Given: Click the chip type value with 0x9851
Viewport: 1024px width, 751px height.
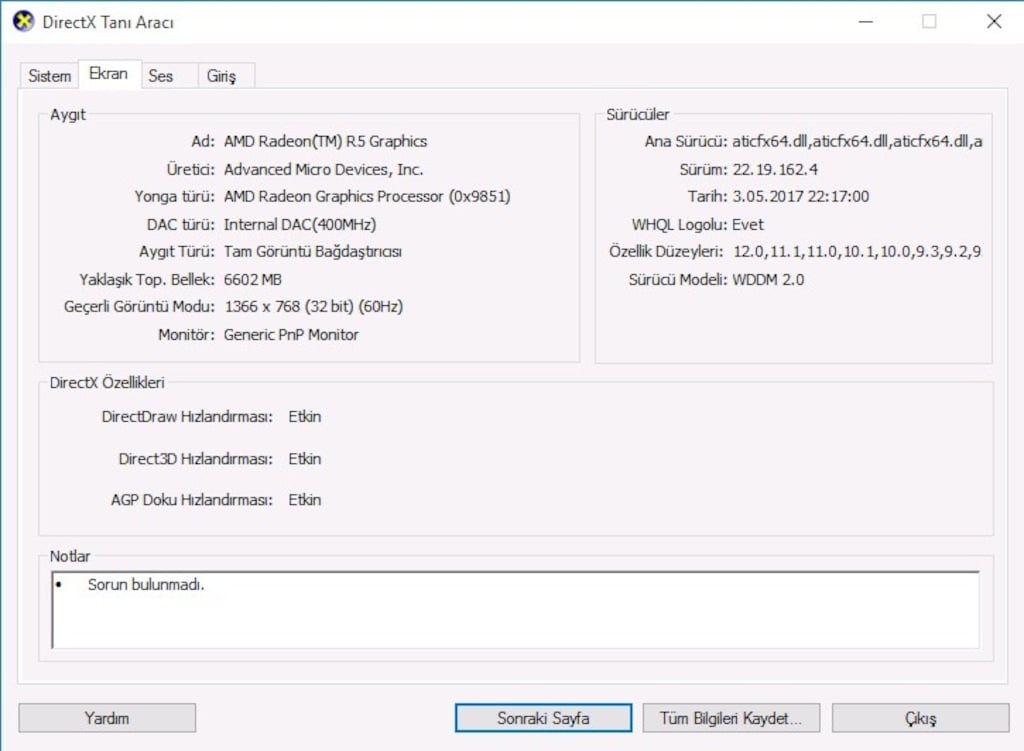Looking at the screenshot, I should (367, 197).
